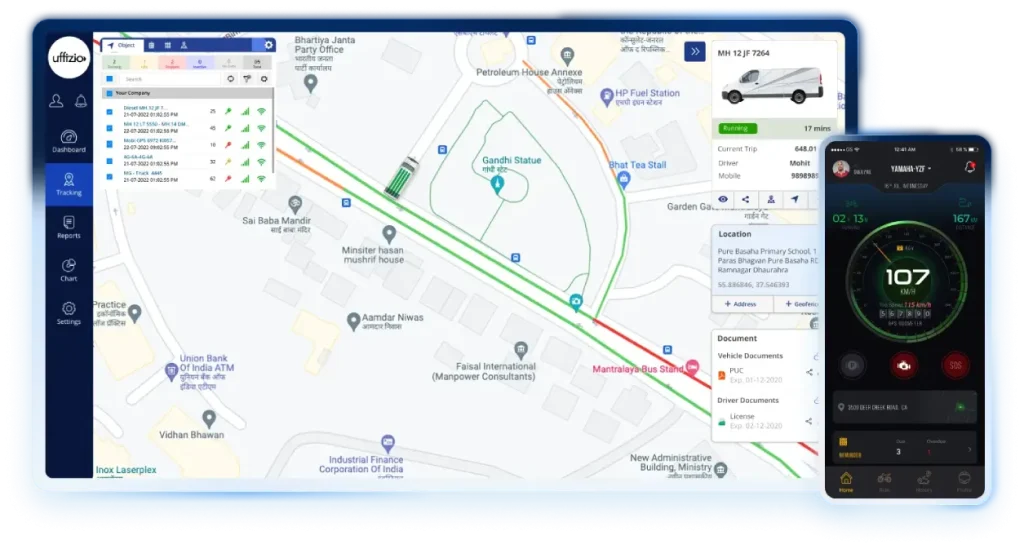1024x549 pixels.
Task: Uncheck the MG - Truck vehicle checkbox
Action: point(110,178)
